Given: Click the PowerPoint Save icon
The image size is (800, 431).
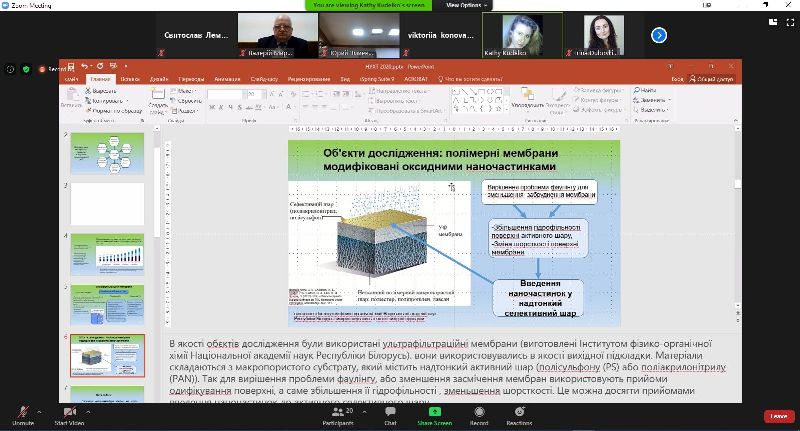Looking at the screenshot, I should point(70,68).
